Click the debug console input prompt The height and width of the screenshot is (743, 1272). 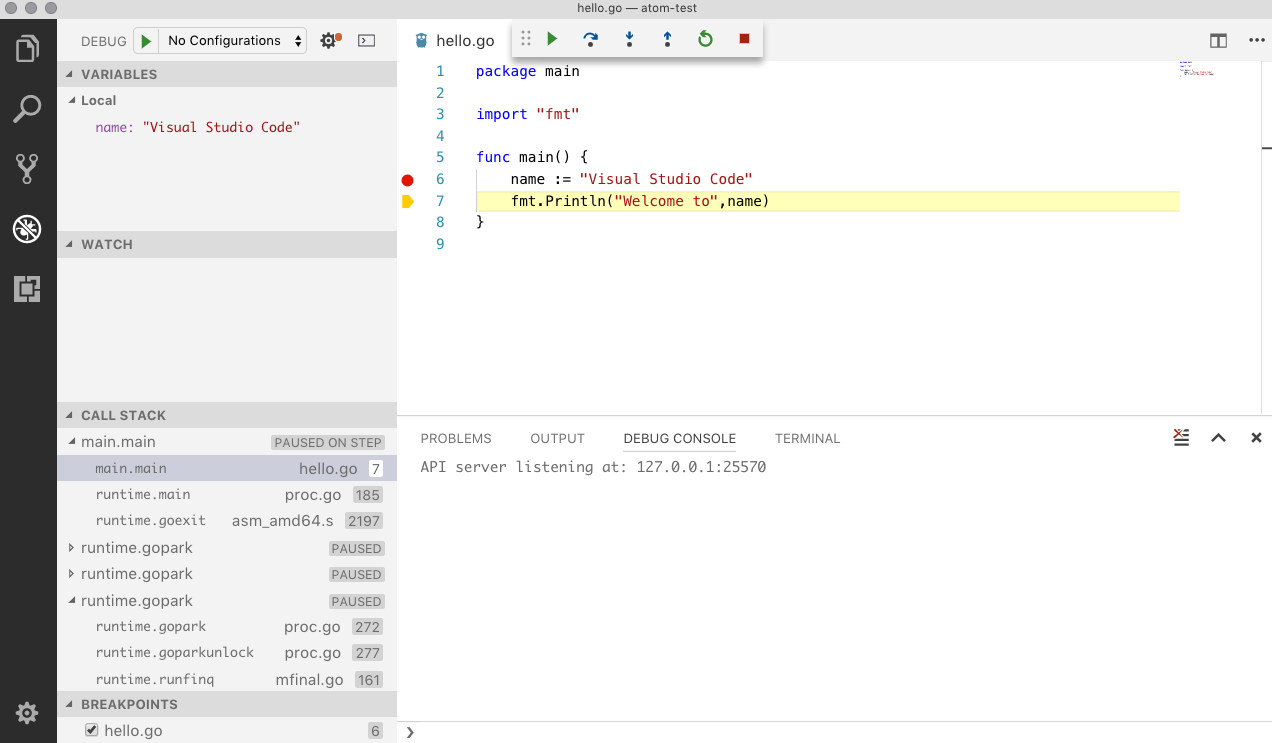pyautogui.click(x=835, y=732)
